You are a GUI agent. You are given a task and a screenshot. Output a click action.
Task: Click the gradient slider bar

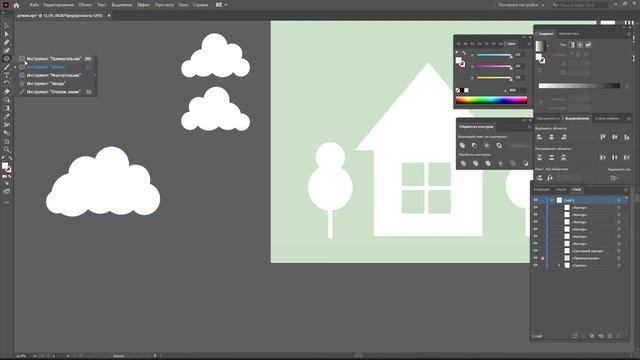pyautogui.click(x=579, y=85)
